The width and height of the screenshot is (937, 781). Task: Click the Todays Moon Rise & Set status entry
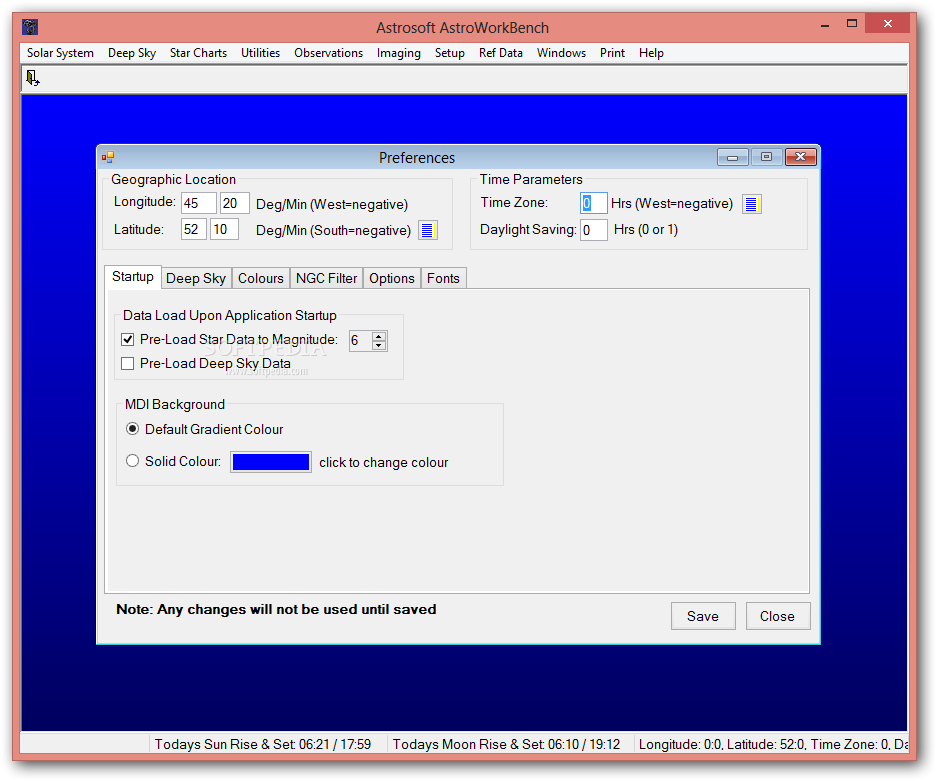pyautogui.click(x=506, y=744)
